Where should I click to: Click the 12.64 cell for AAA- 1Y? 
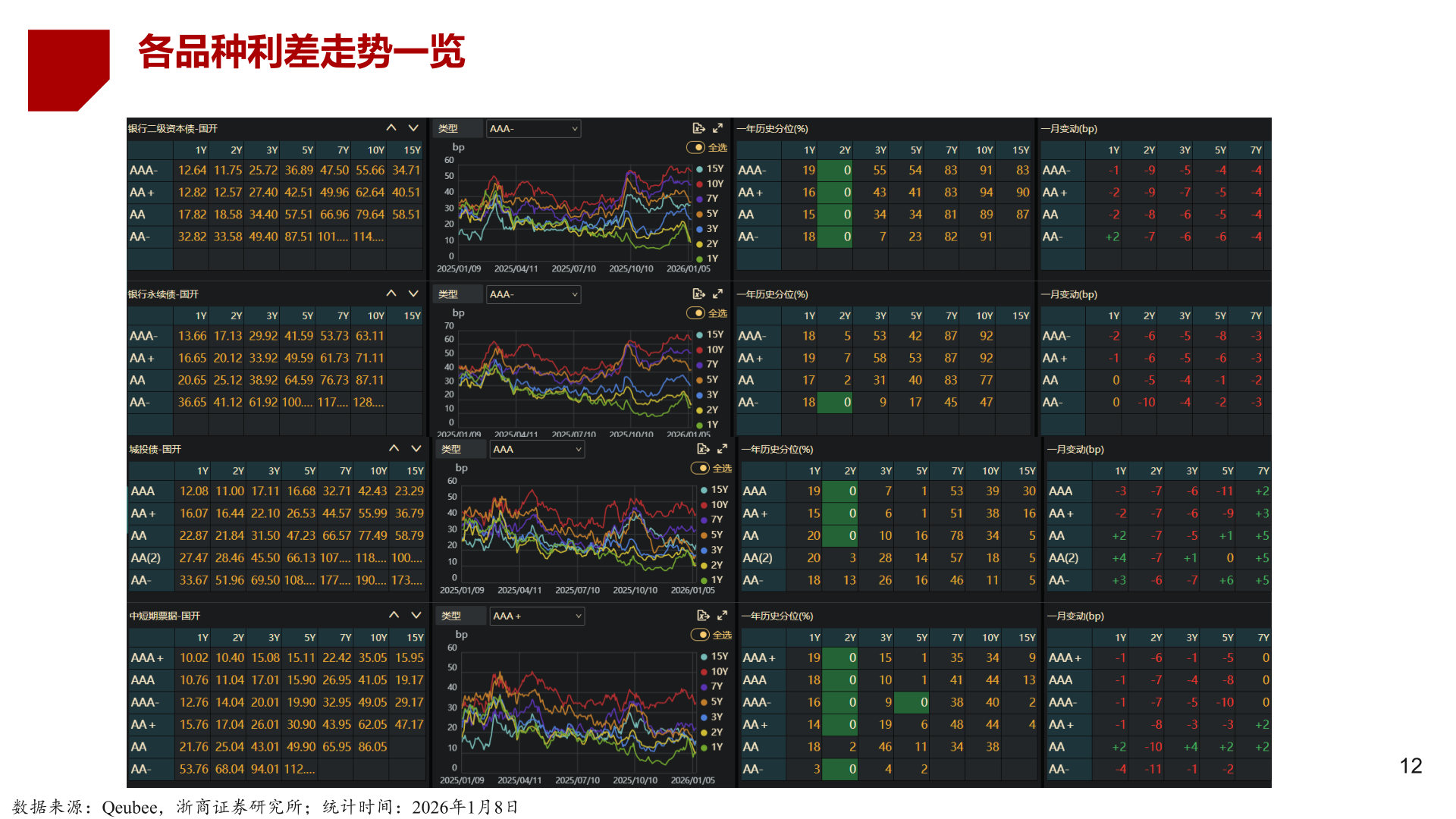pyautogui.click(x=192, y=171)
